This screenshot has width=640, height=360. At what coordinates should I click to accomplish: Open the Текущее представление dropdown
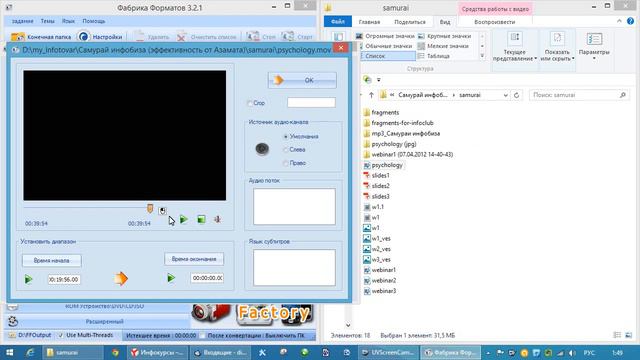point(515,47)
